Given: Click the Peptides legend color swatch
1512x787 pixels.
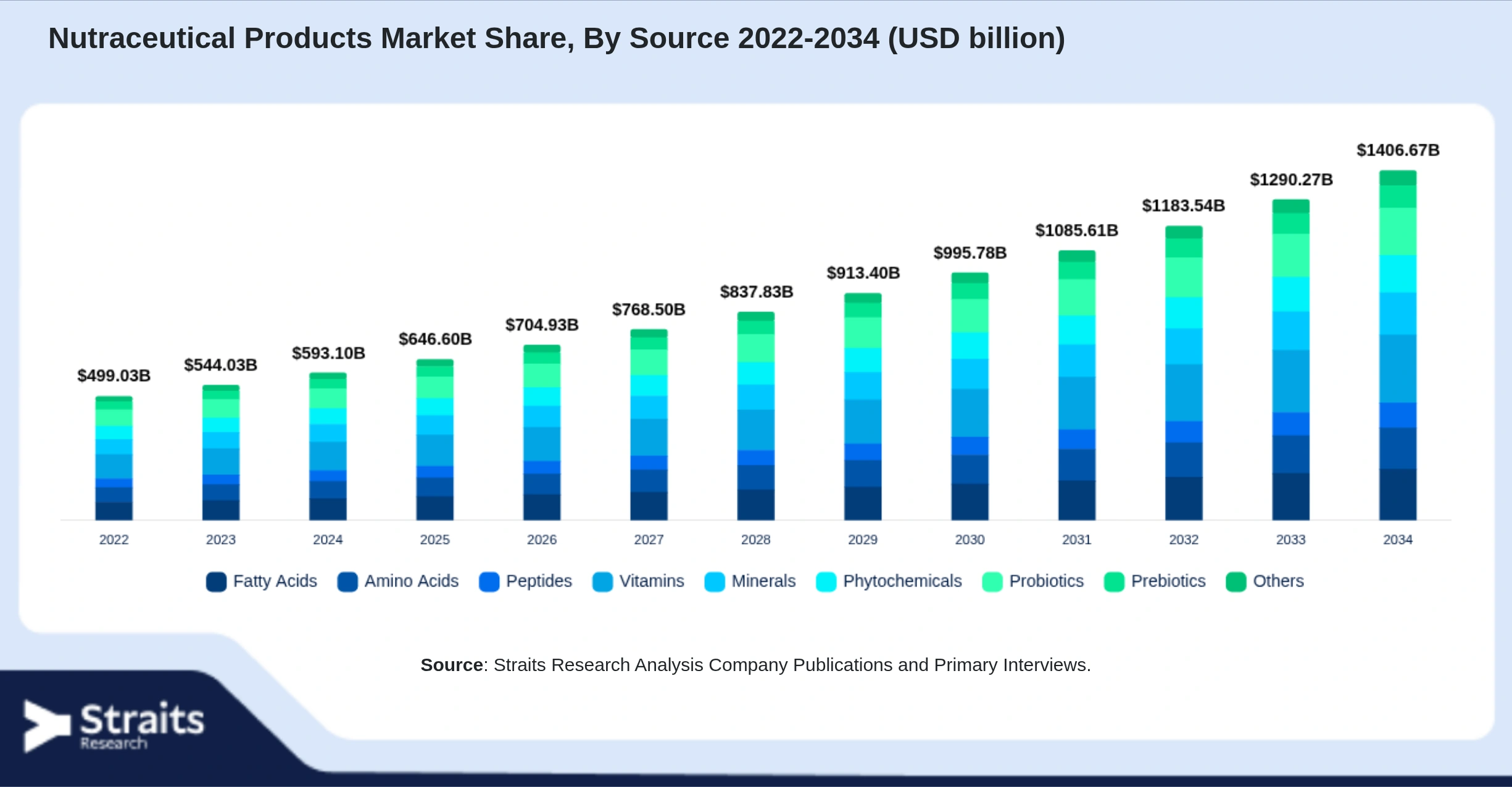Looking at the screenshot, I should (489, 582).
